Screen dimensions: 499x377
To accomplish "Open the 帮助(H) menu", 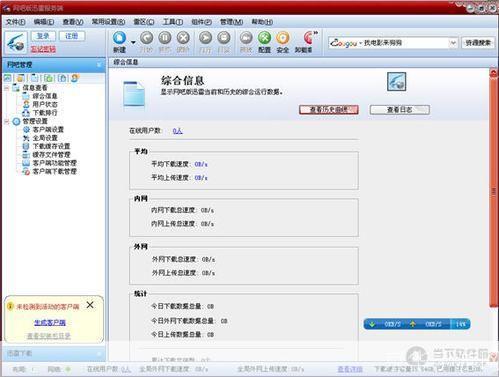I will 262,22.
